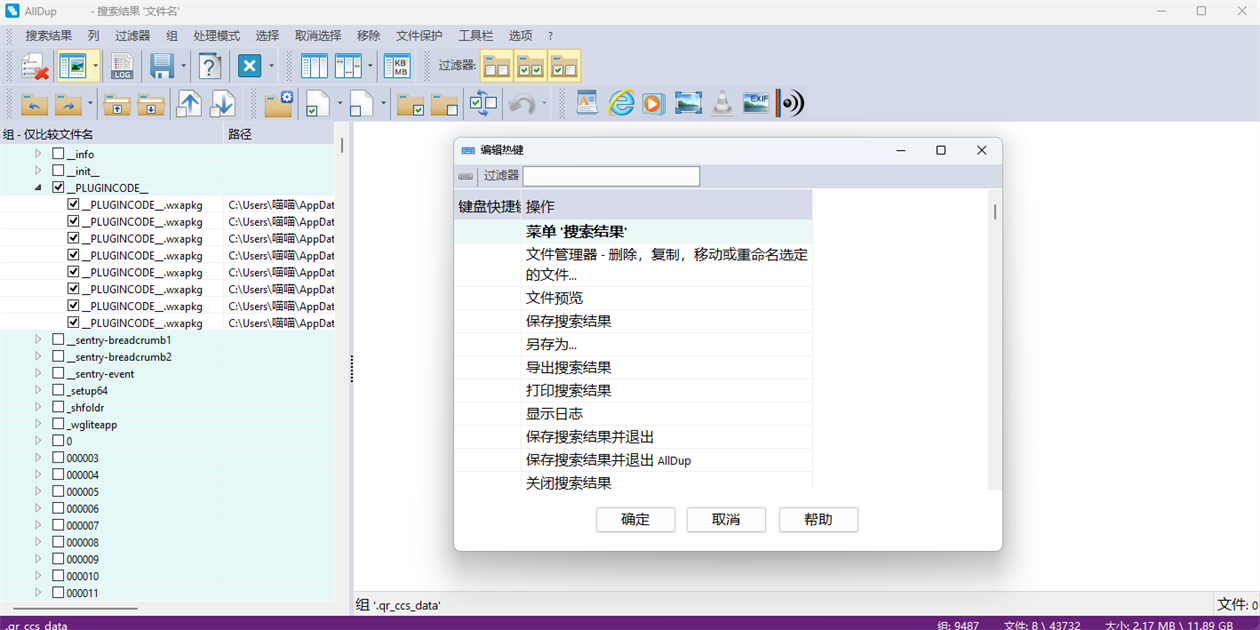
Task: Click the 过滤器 filter input field
Action: [x=610, y=176]
